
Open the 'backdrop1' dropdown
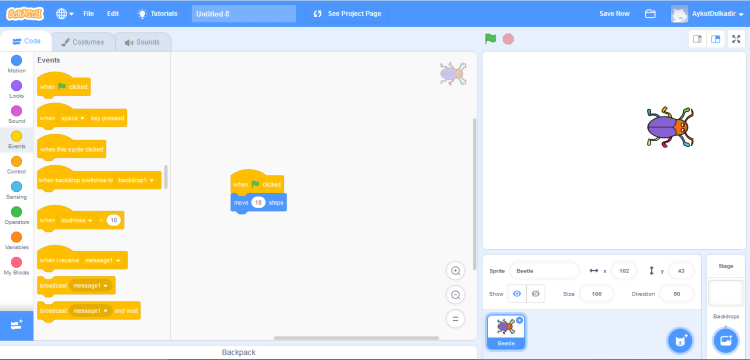(x=136, y=180)
